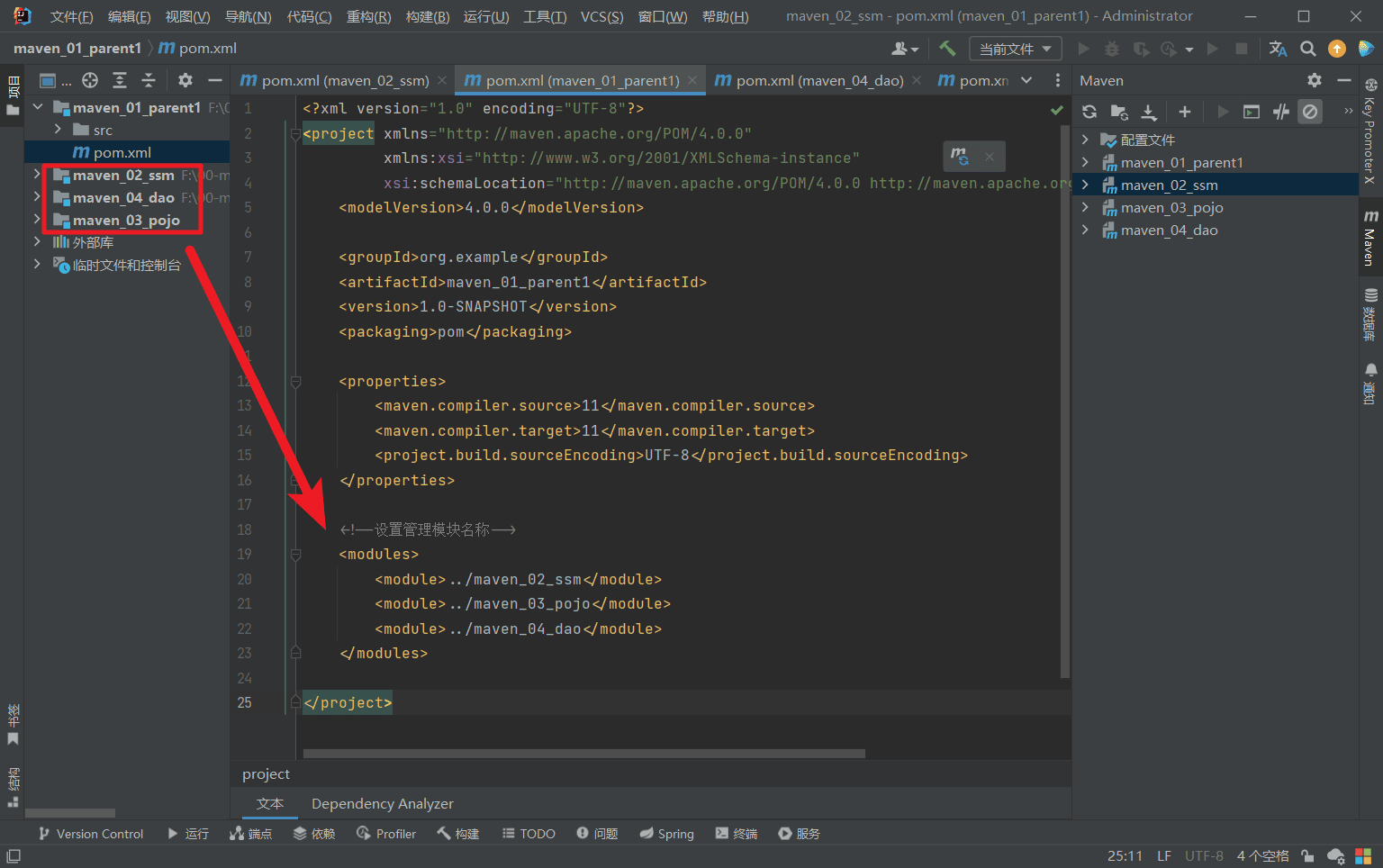Open Search Everywhere magnifier icon
The image size is (1383, 868).
[1308, 49]
